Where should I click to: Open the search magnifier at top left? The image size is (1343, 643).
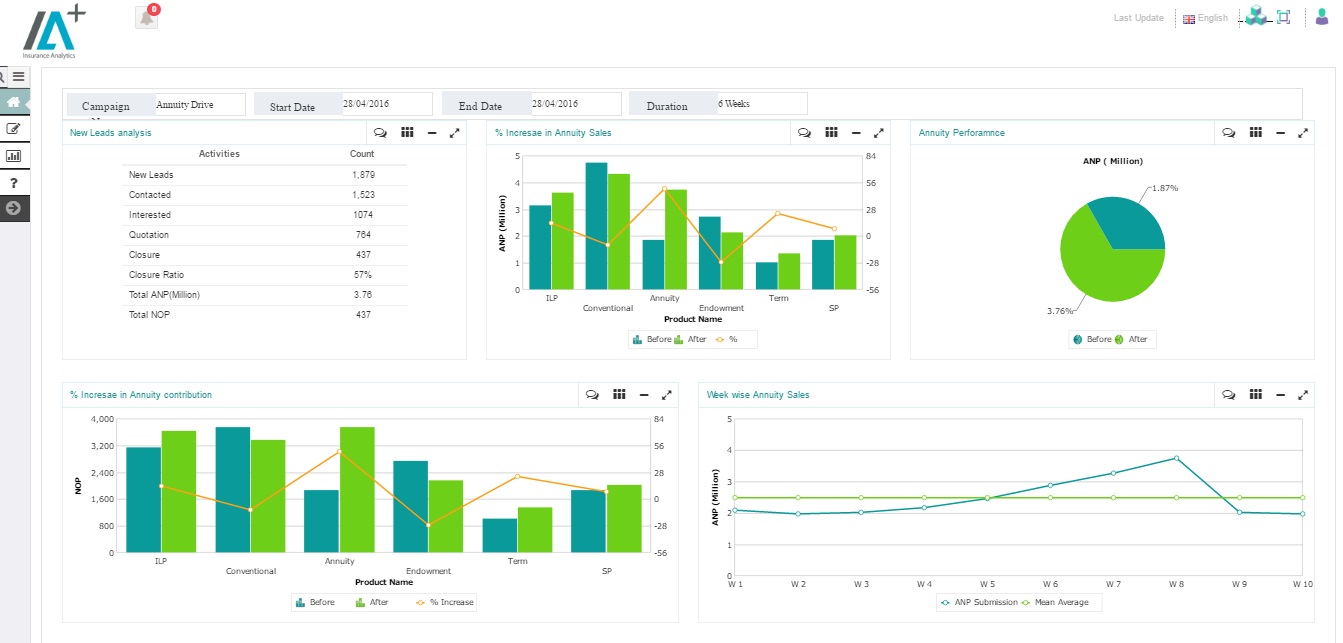(x=3, y=76)
